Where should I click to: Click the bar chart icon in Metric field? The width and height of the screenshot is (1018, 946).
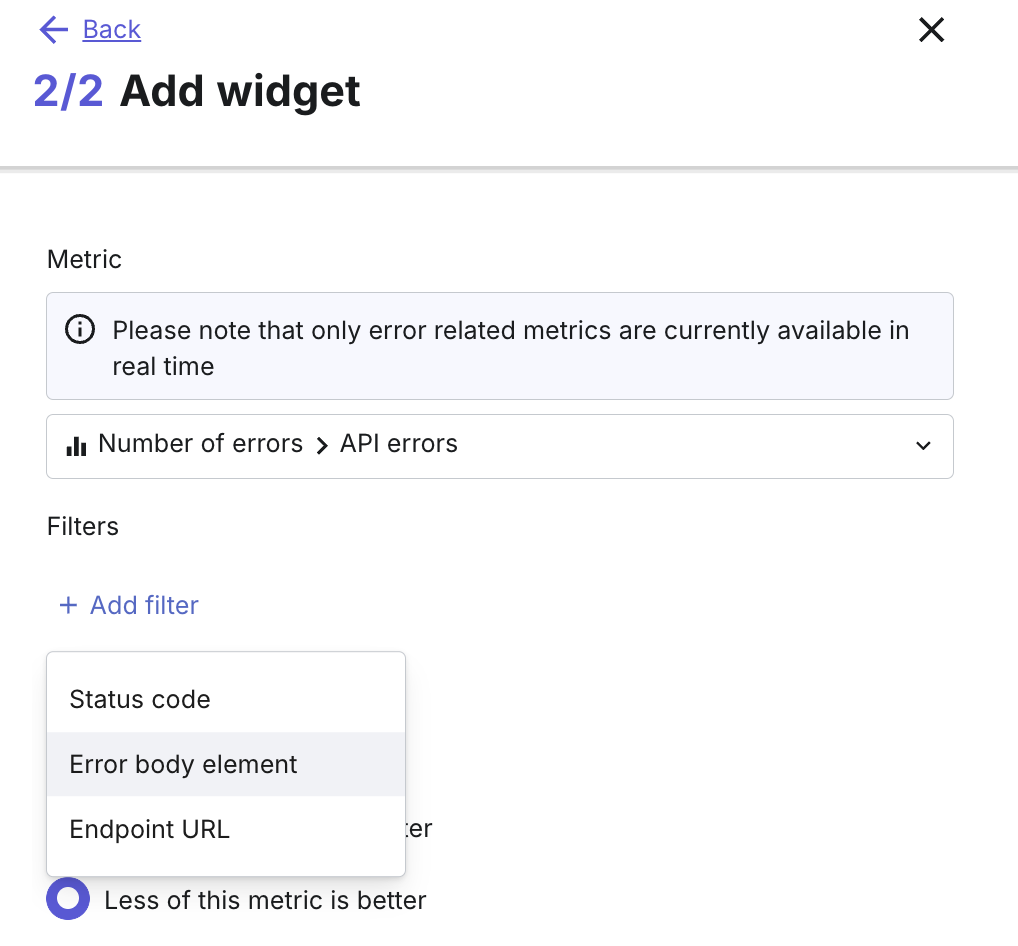(76, 445)
